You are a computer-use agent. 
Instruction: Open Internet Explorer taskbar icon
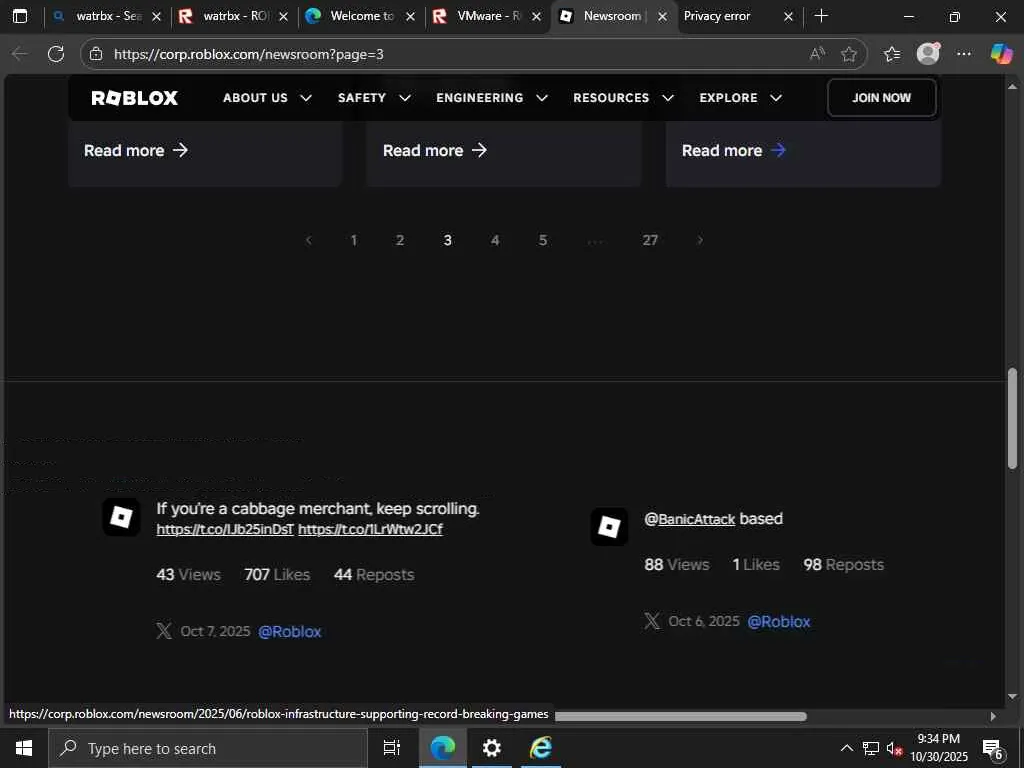[541, 748]
